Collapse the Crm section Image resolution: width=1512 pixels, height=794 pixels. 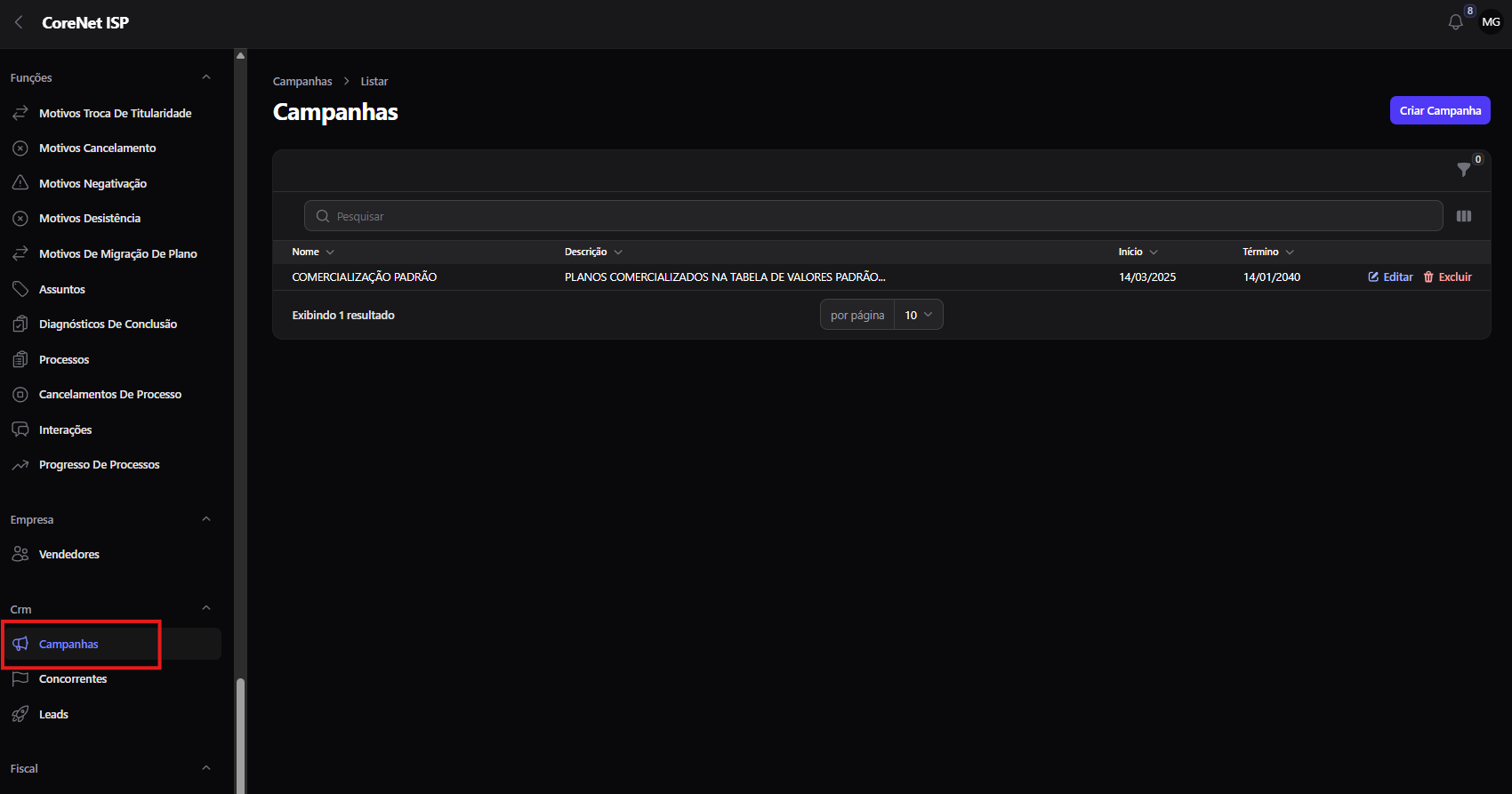click(x=206, y=608)
